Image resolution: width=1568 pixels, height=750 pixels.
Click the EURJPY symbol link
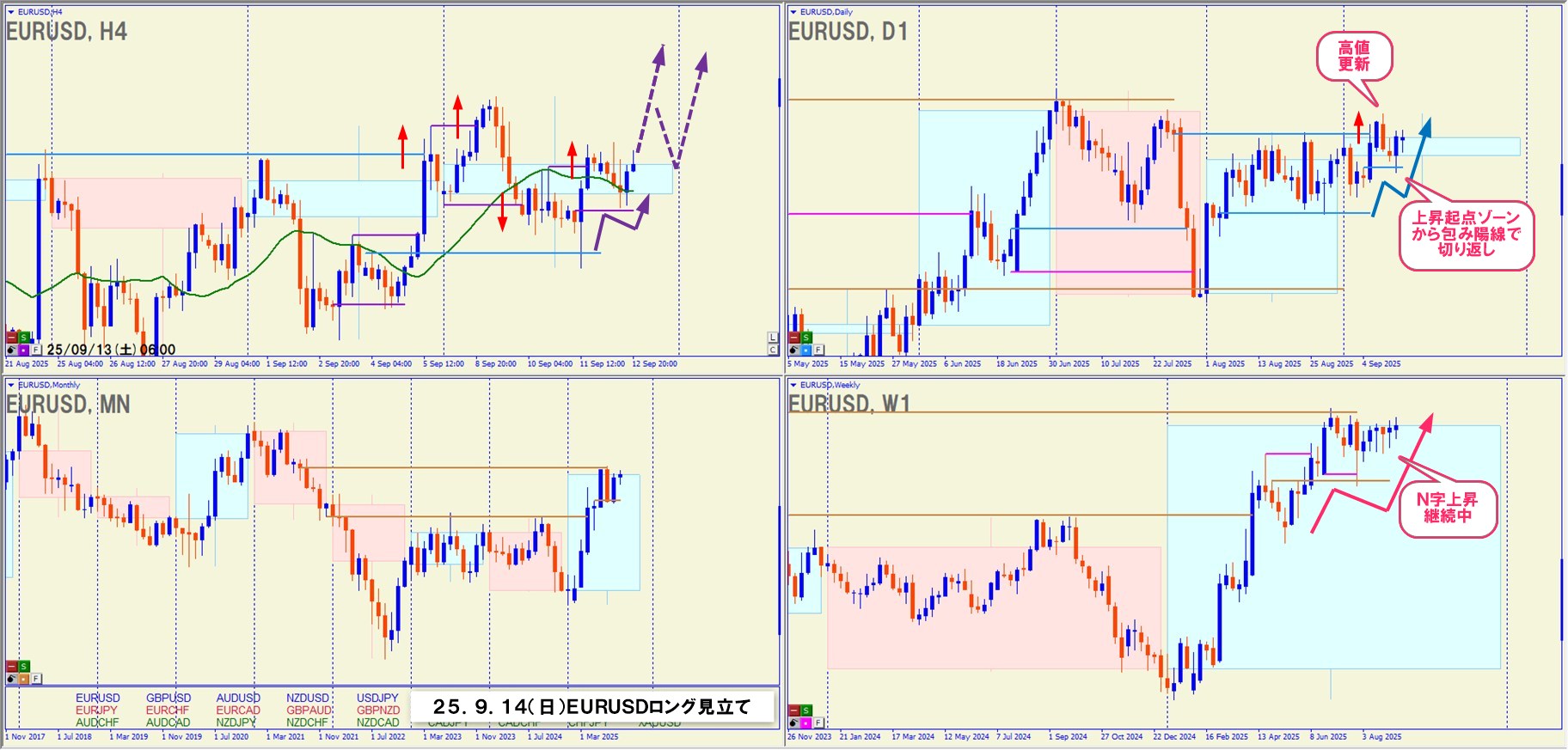[x=96, y=710]
